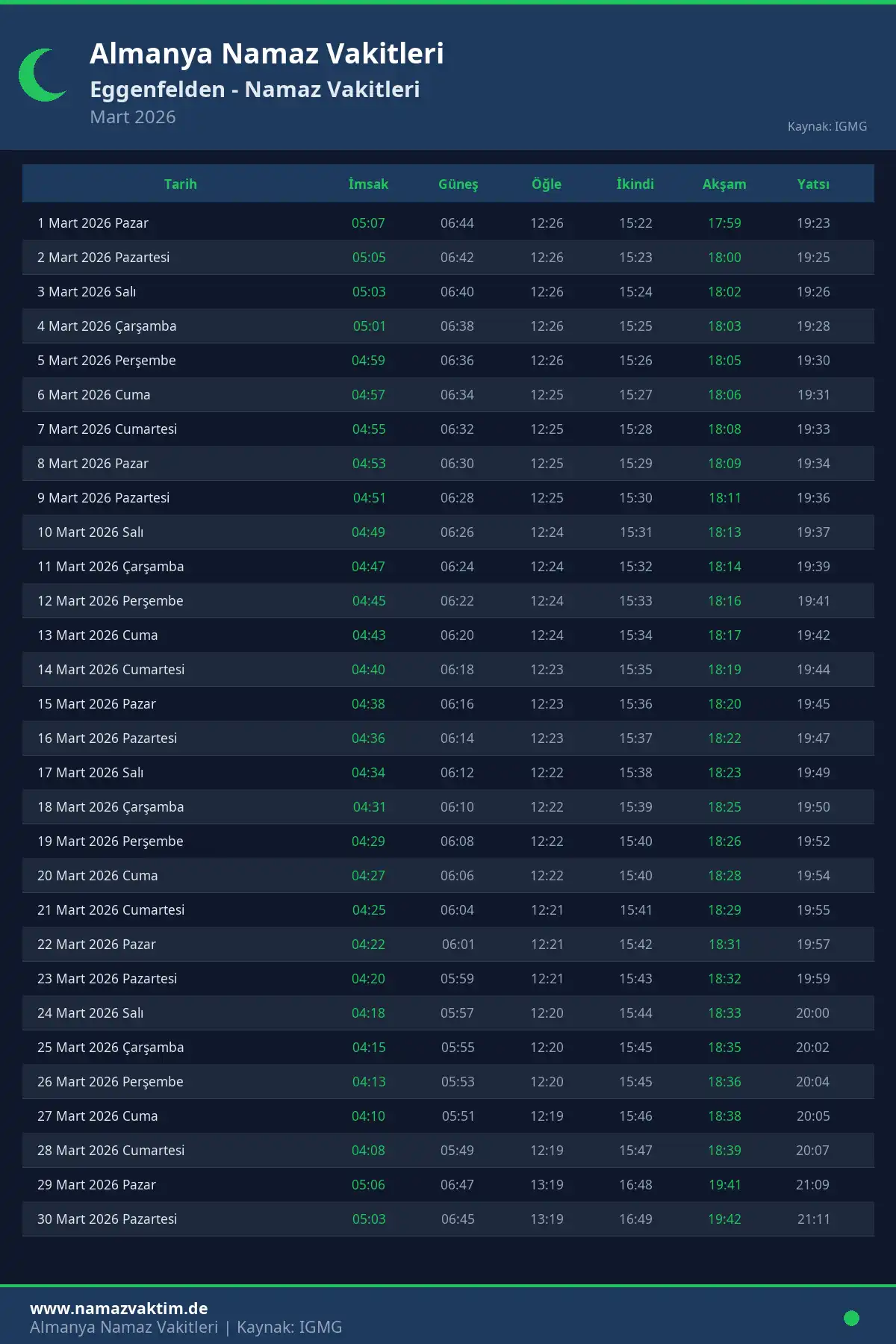Select the İmsak column header
Screen dimensions: 896x1344
coord(368,184)
